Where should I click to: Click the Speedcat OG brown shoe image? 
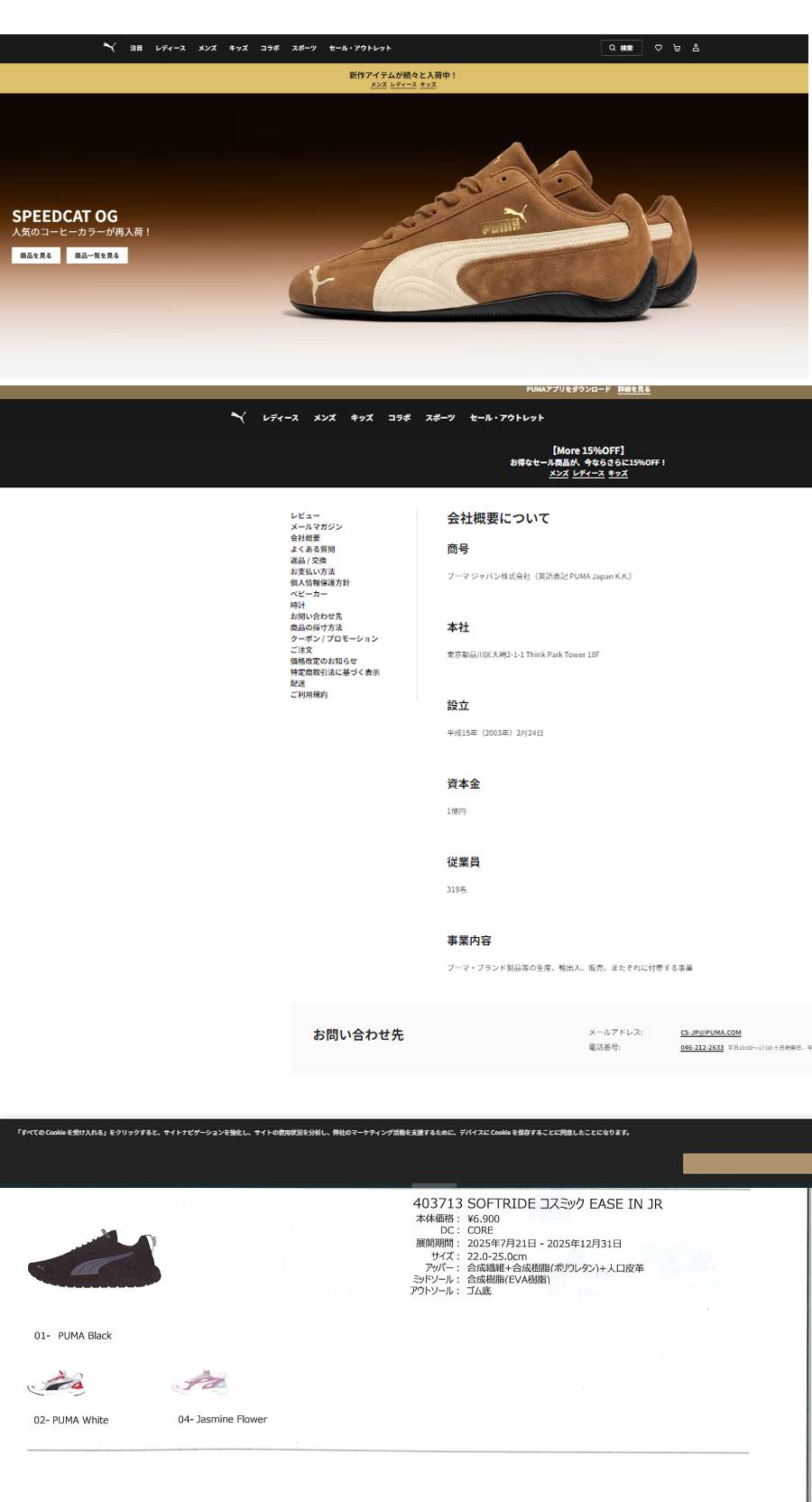click(x=492, y=230)
